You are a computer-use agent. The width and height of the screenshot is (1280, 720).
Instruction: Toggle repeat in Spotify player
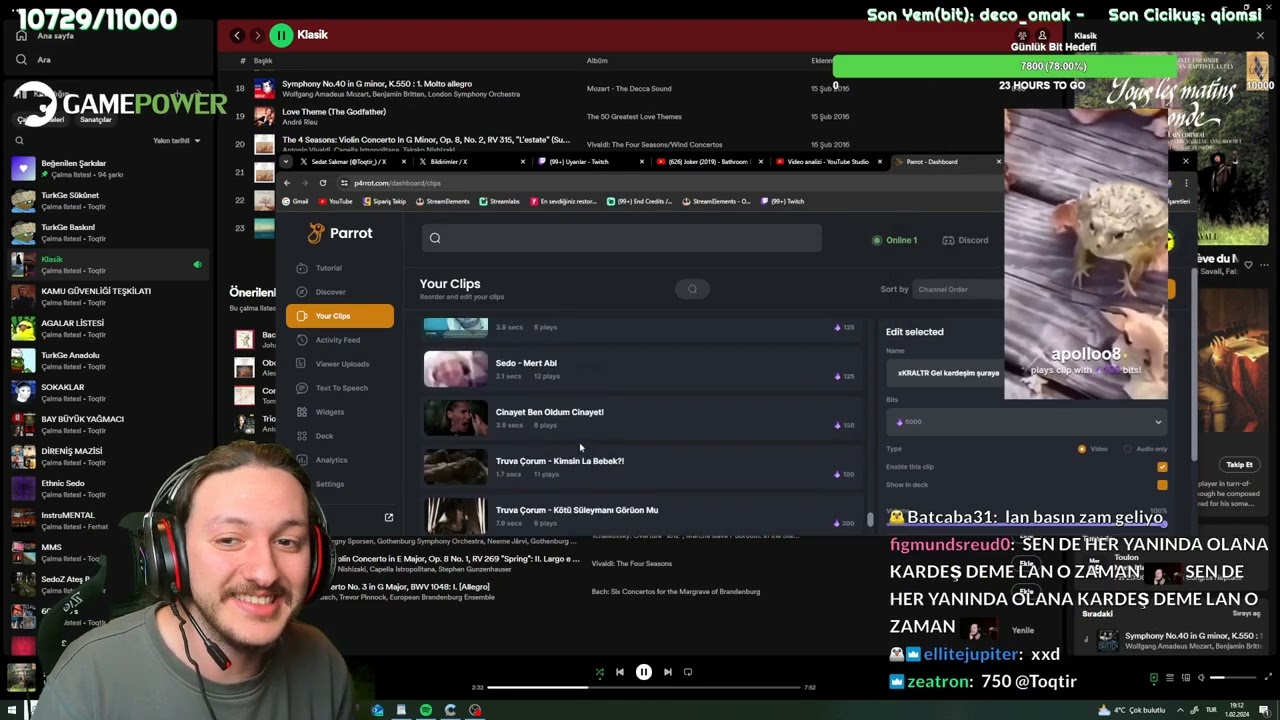(688, 672)
